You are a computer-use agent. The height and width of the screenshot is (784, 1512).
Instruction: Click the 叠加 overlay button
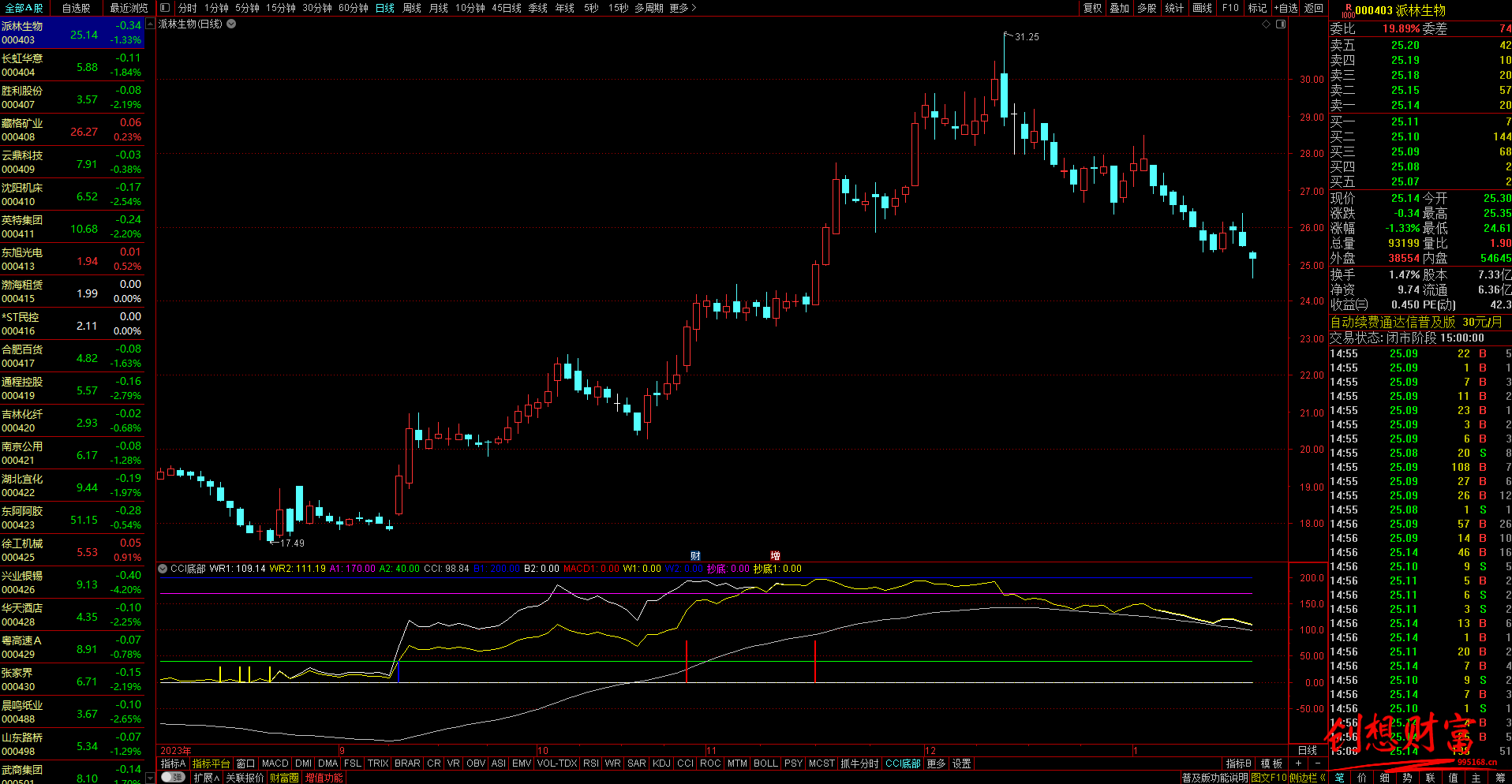tap(1119, 8)
